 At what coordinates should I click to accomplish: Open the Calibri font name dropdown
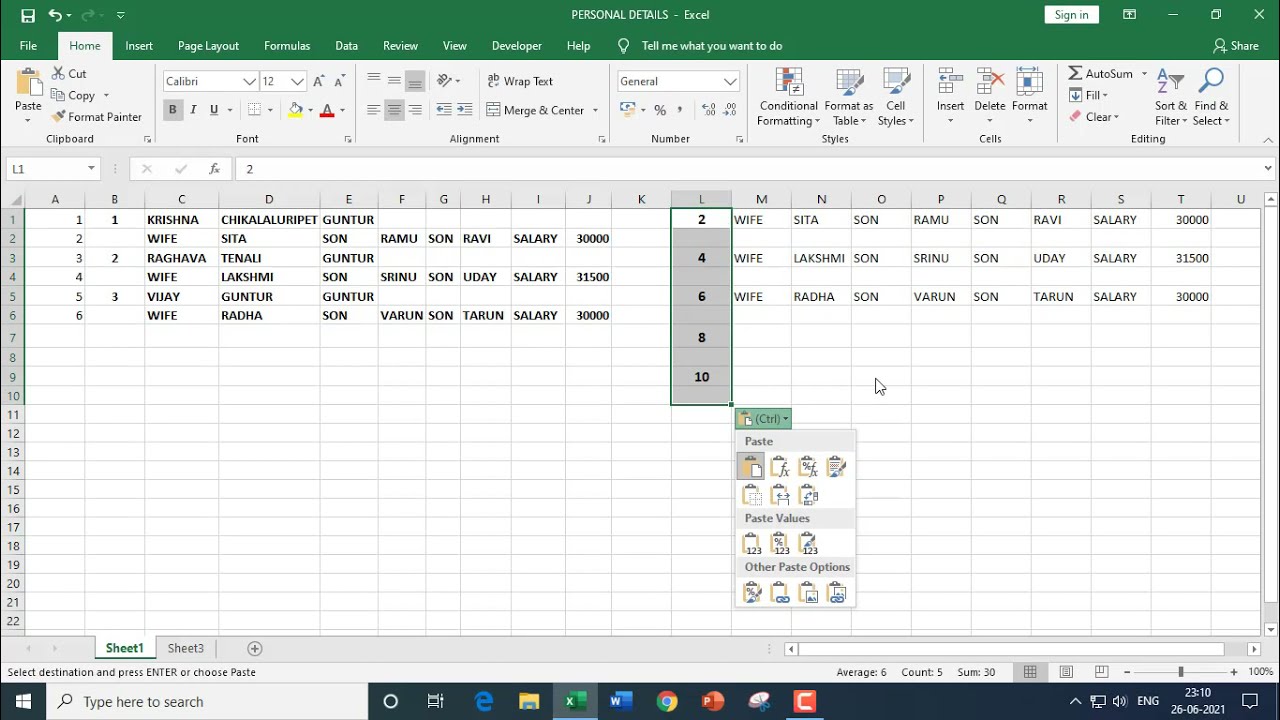(x=249, y=81)
